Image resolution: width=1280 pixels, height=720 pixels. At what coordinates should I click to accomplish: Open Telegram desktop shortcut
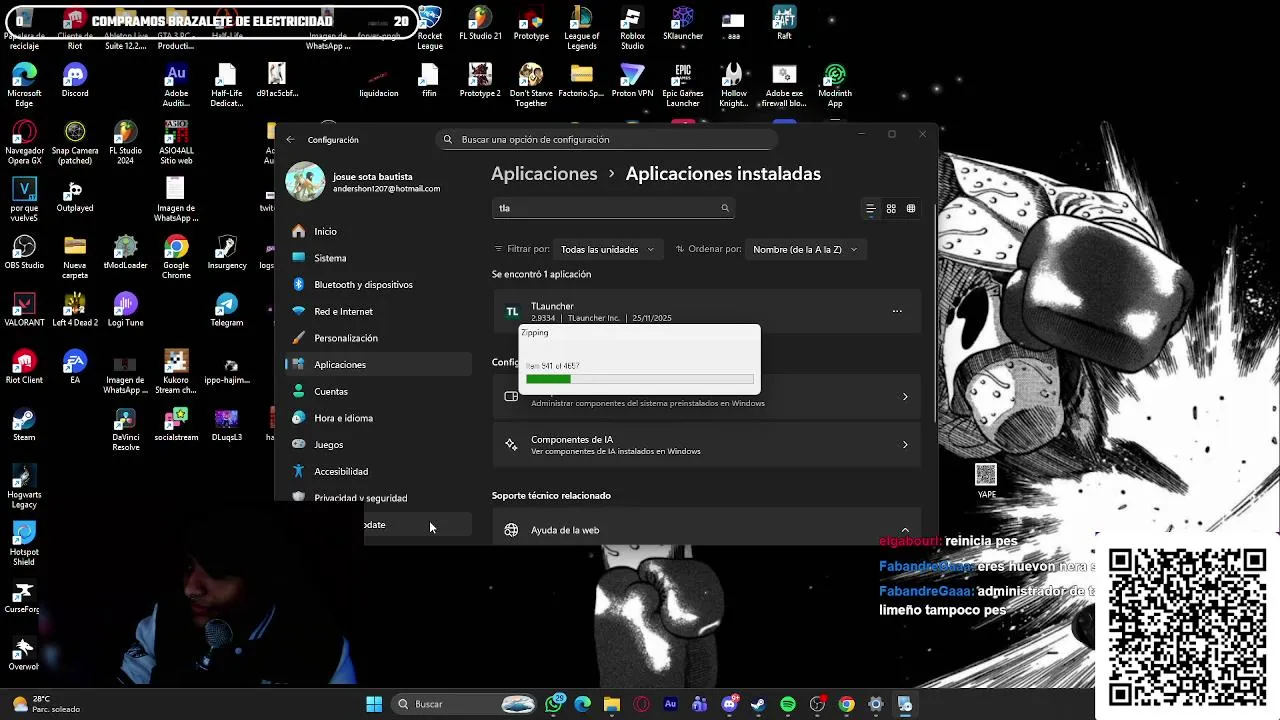(x=227, y=310)
